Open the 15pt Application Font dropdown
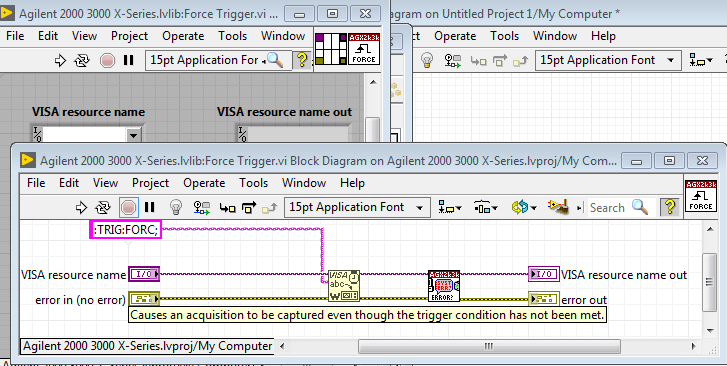 [357, 207]
